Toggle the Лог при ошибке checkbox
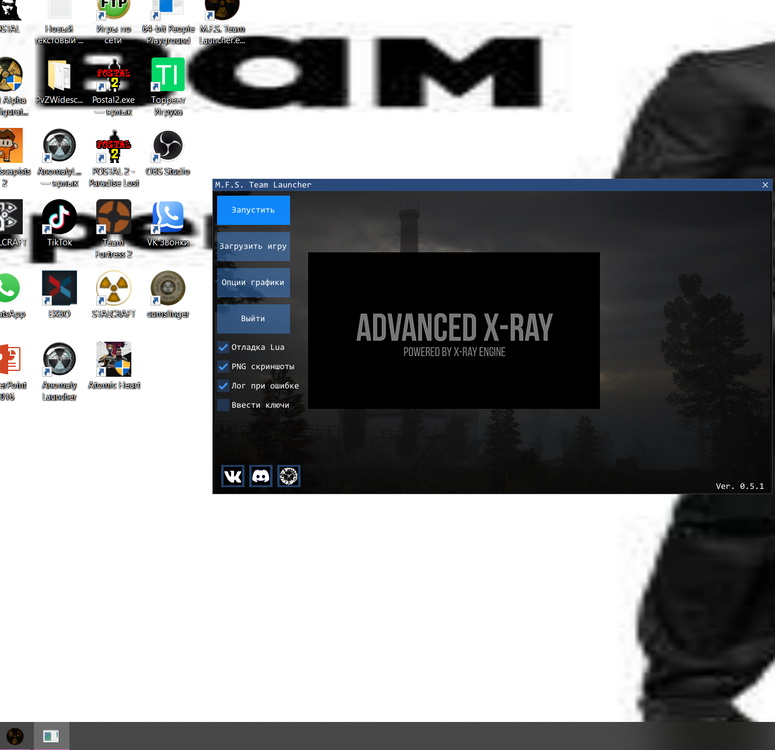The height and width of the screenshot is (750, 775). point(223,386)
